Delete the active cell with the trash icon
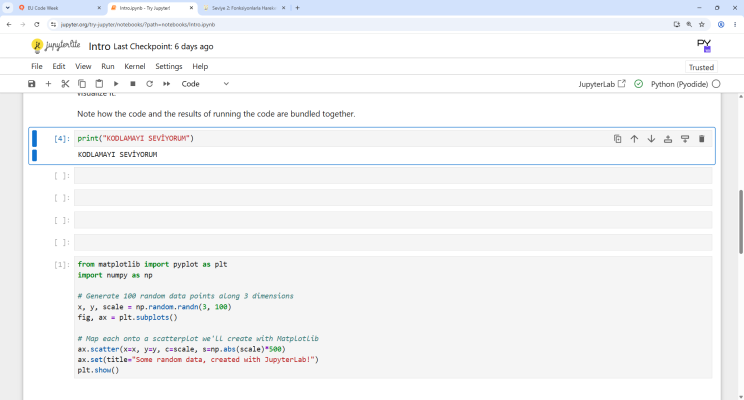The height and width of the screenshot is (400, 744). coord(702,139)
